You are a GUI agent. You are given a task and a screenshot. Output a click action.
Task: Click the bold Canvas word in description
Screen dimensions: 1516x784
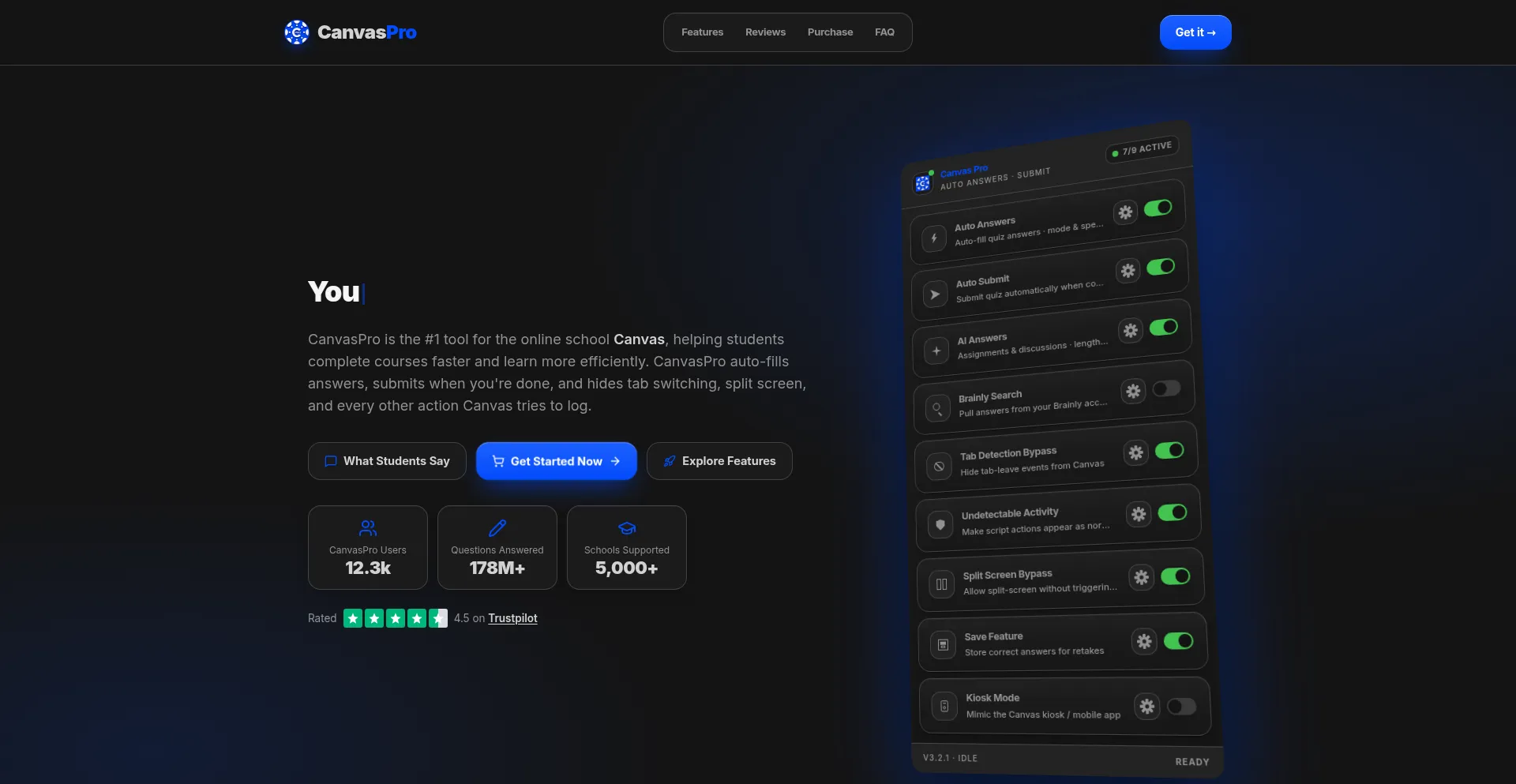[639, 339]
